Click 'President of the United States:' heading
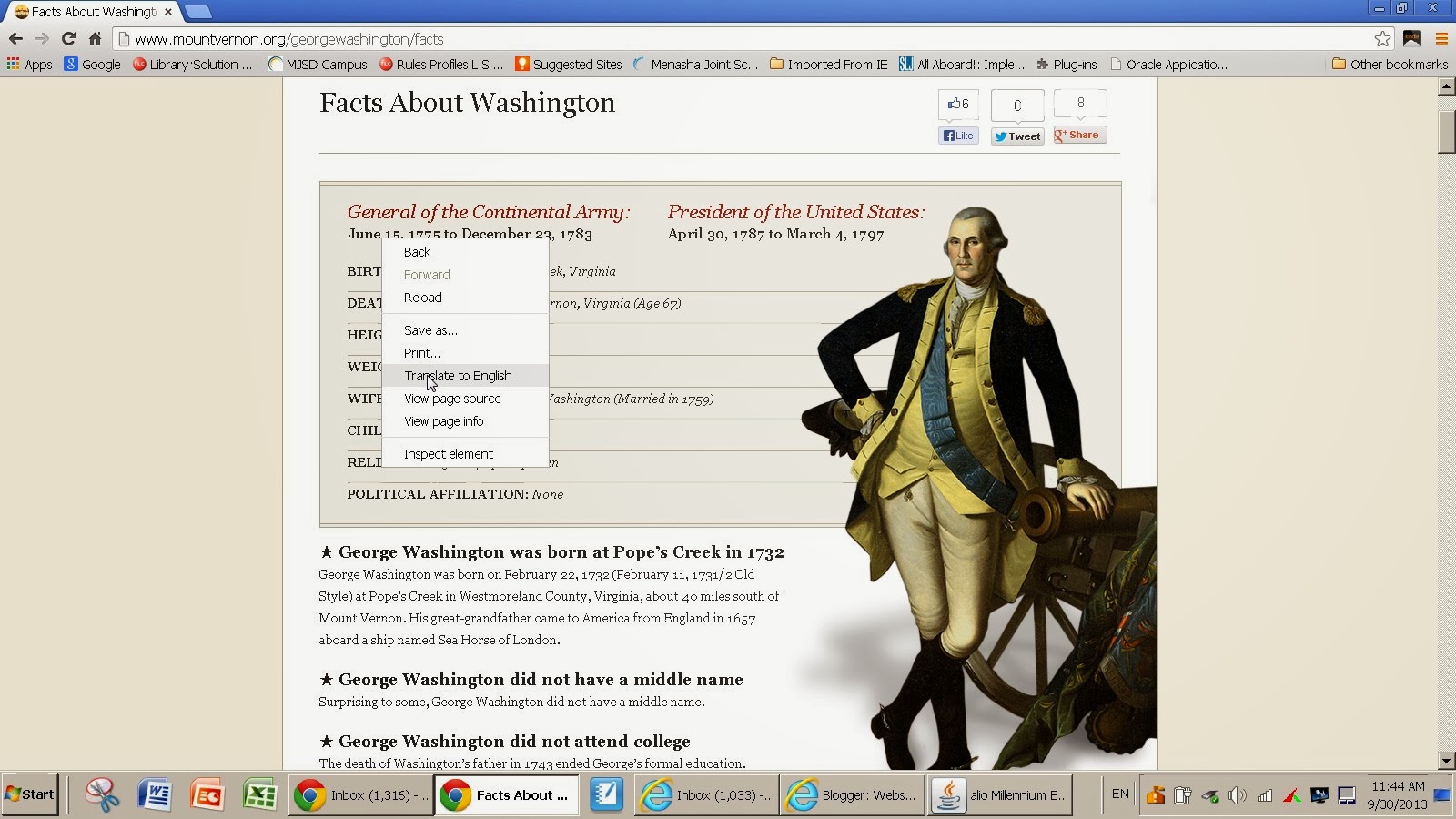 [x=795, y=212]
